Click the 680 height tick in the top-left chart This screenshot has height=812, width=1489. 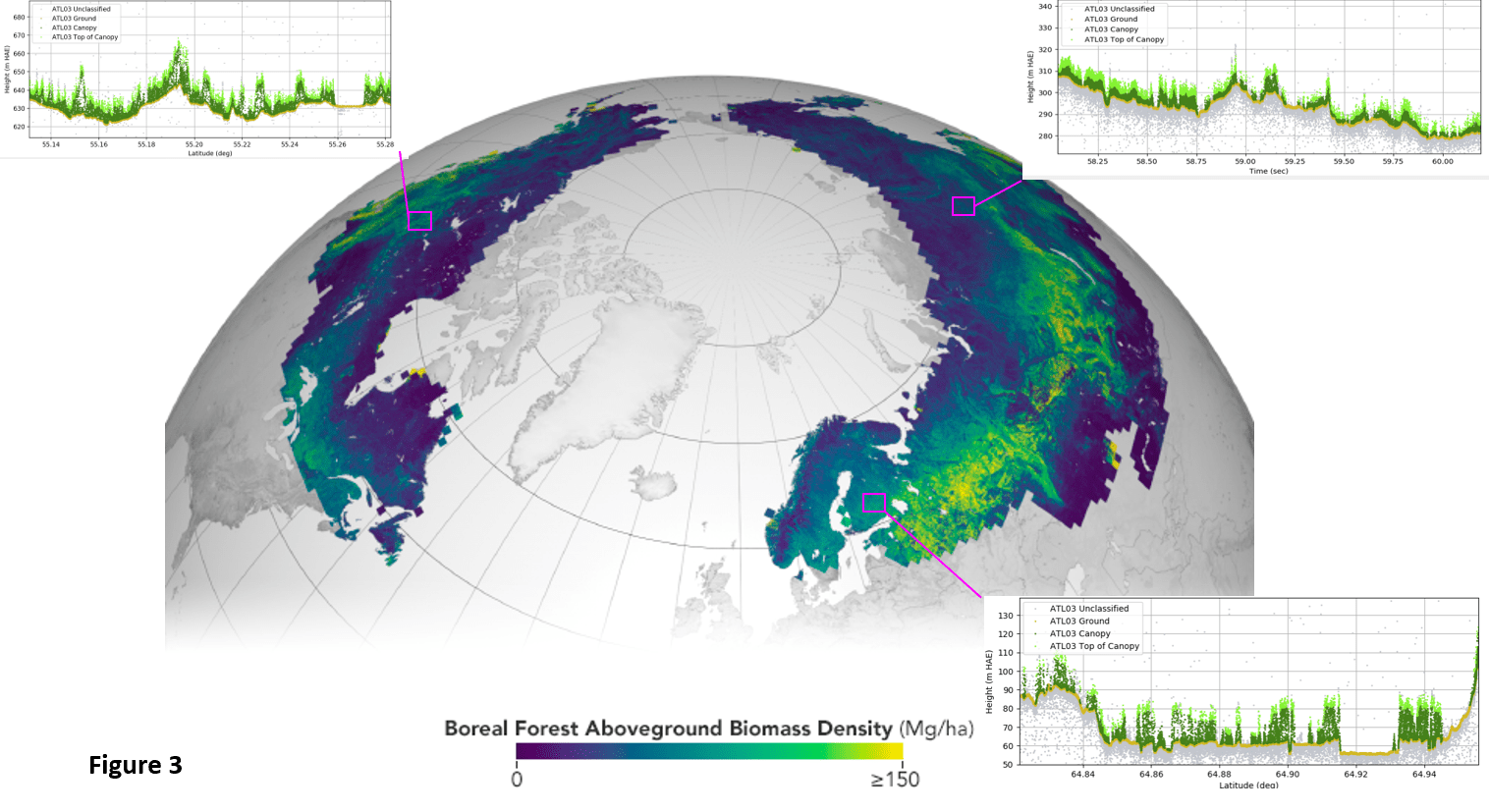click(x=19, y=18)
